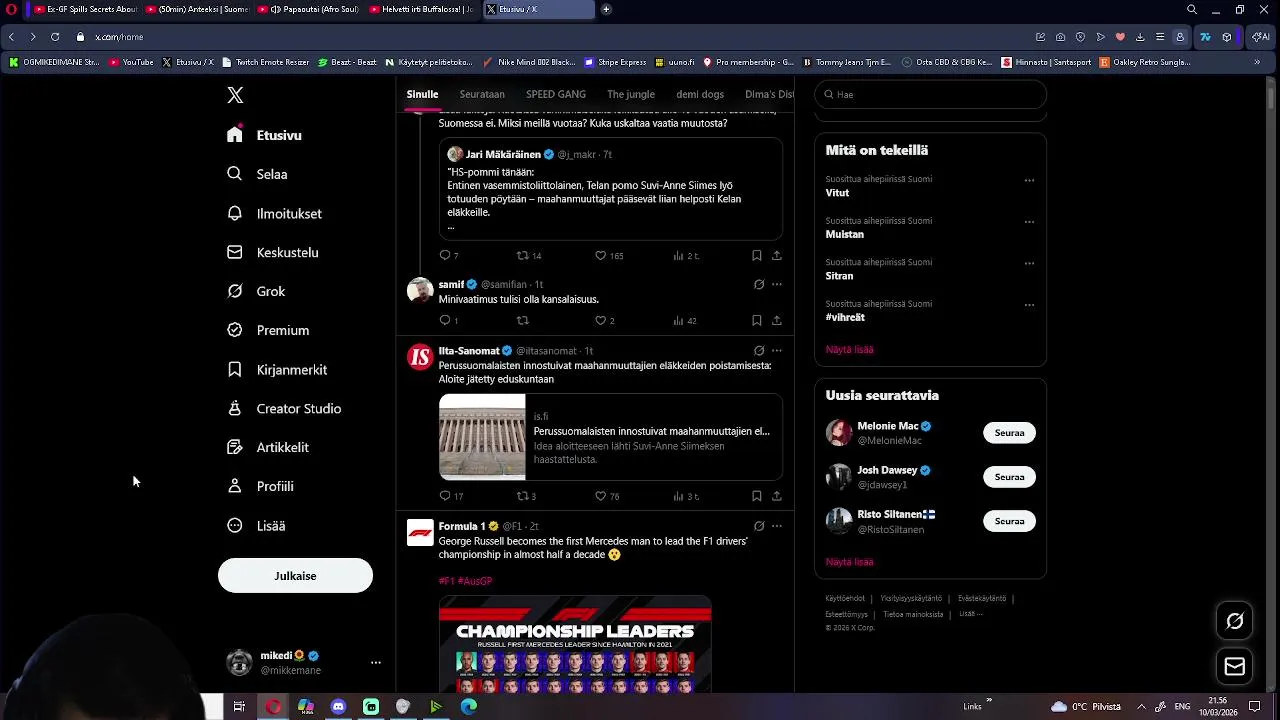Open the #F1 hashtag link

pos(446,581)
